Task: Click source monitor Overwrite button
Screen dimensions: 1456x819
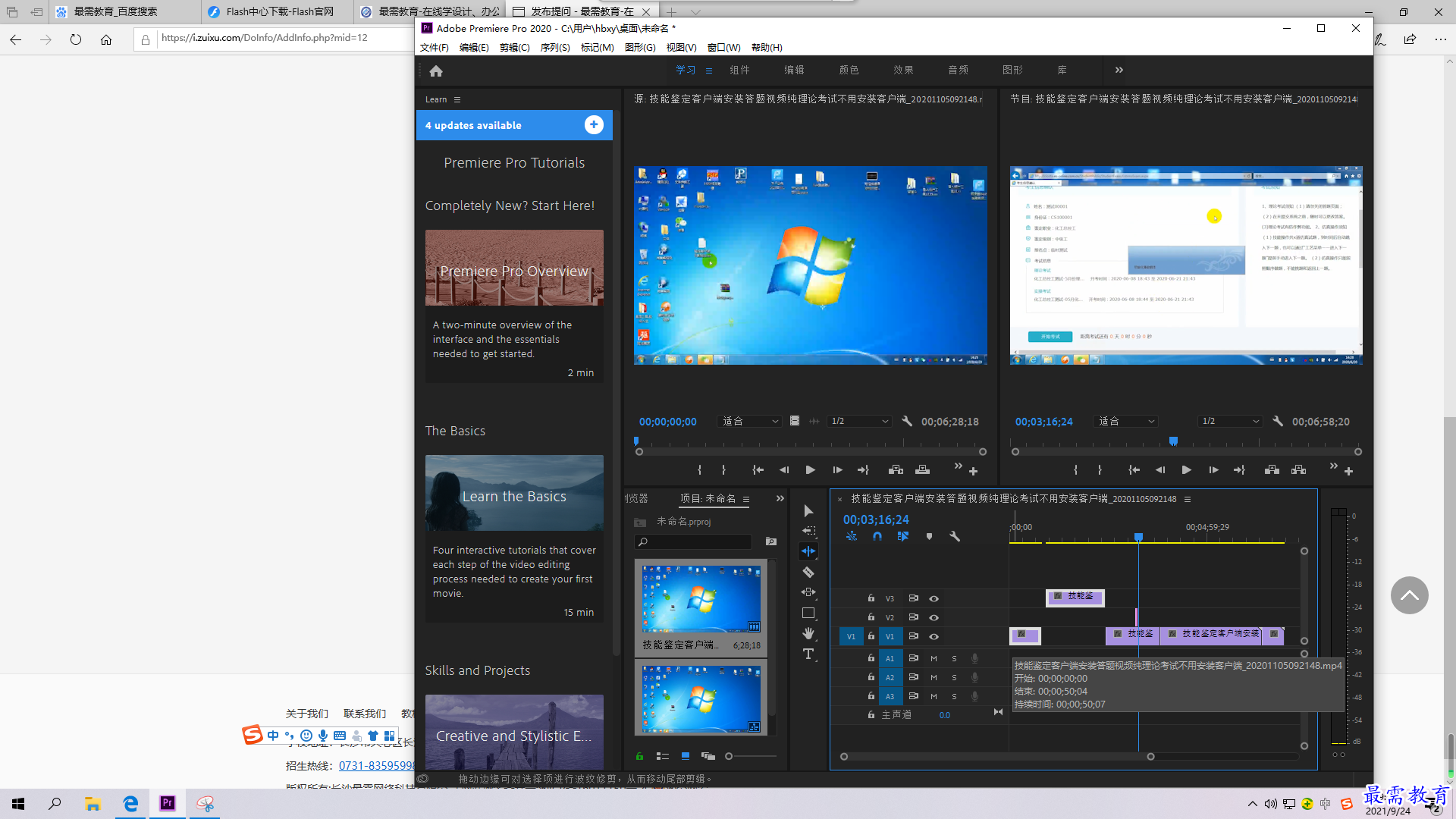Action: pos(922,470)
